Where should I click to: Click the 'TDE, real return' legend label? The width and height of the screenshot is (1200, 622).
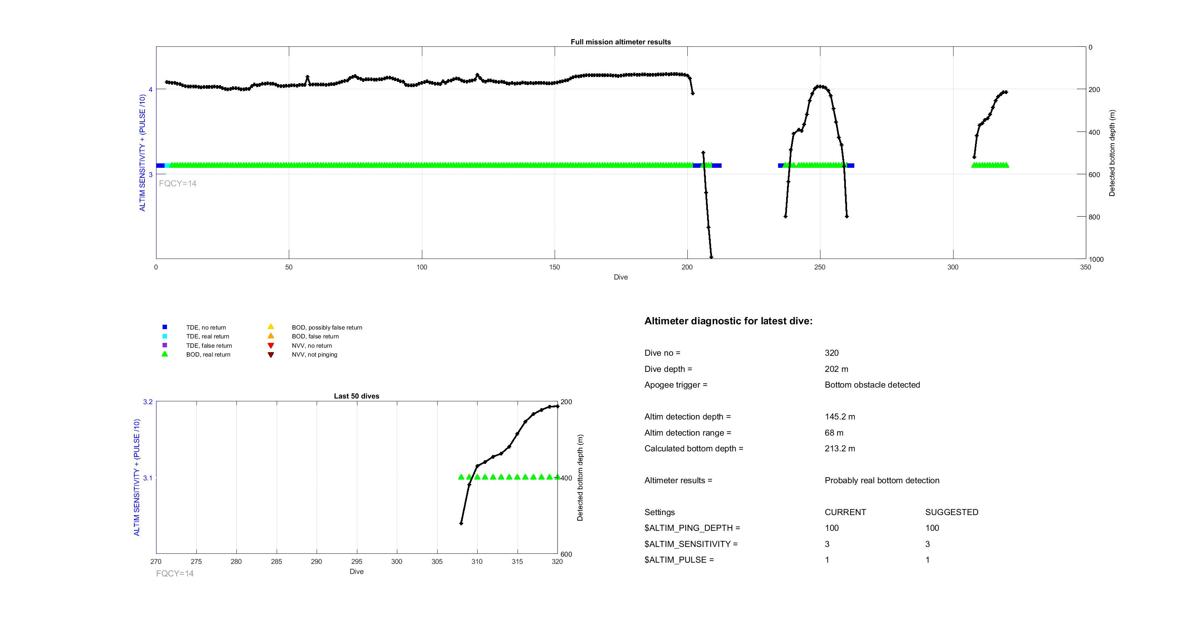click(208, 336)
